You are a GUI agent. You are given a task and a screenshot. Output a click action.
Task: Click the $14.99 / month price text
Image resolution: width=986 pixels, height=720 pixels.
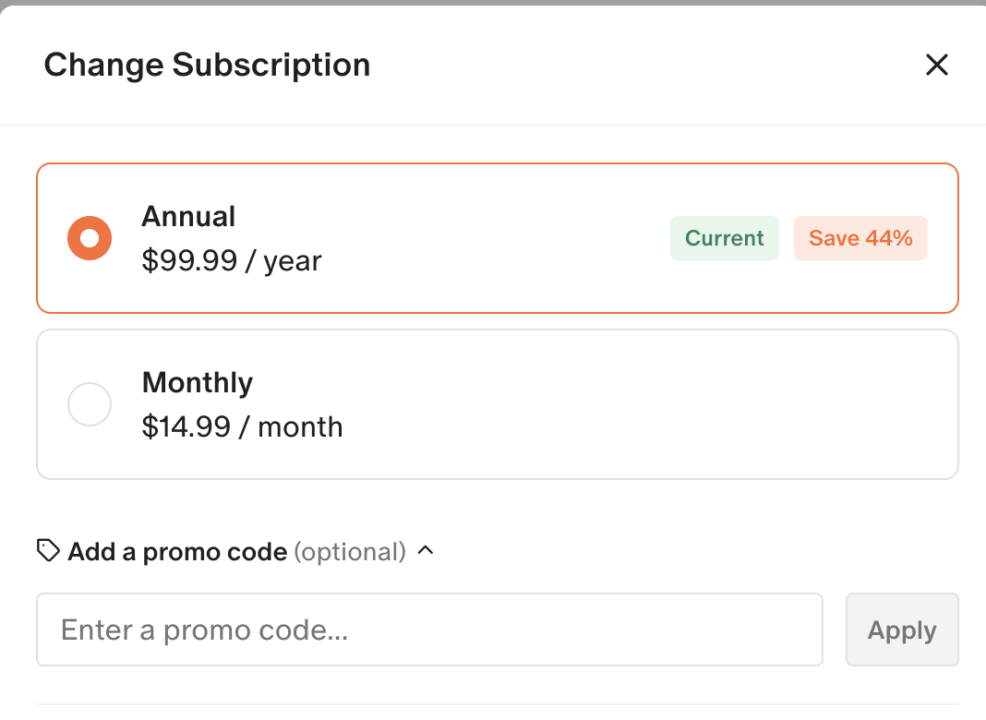[x=242, y=427]
